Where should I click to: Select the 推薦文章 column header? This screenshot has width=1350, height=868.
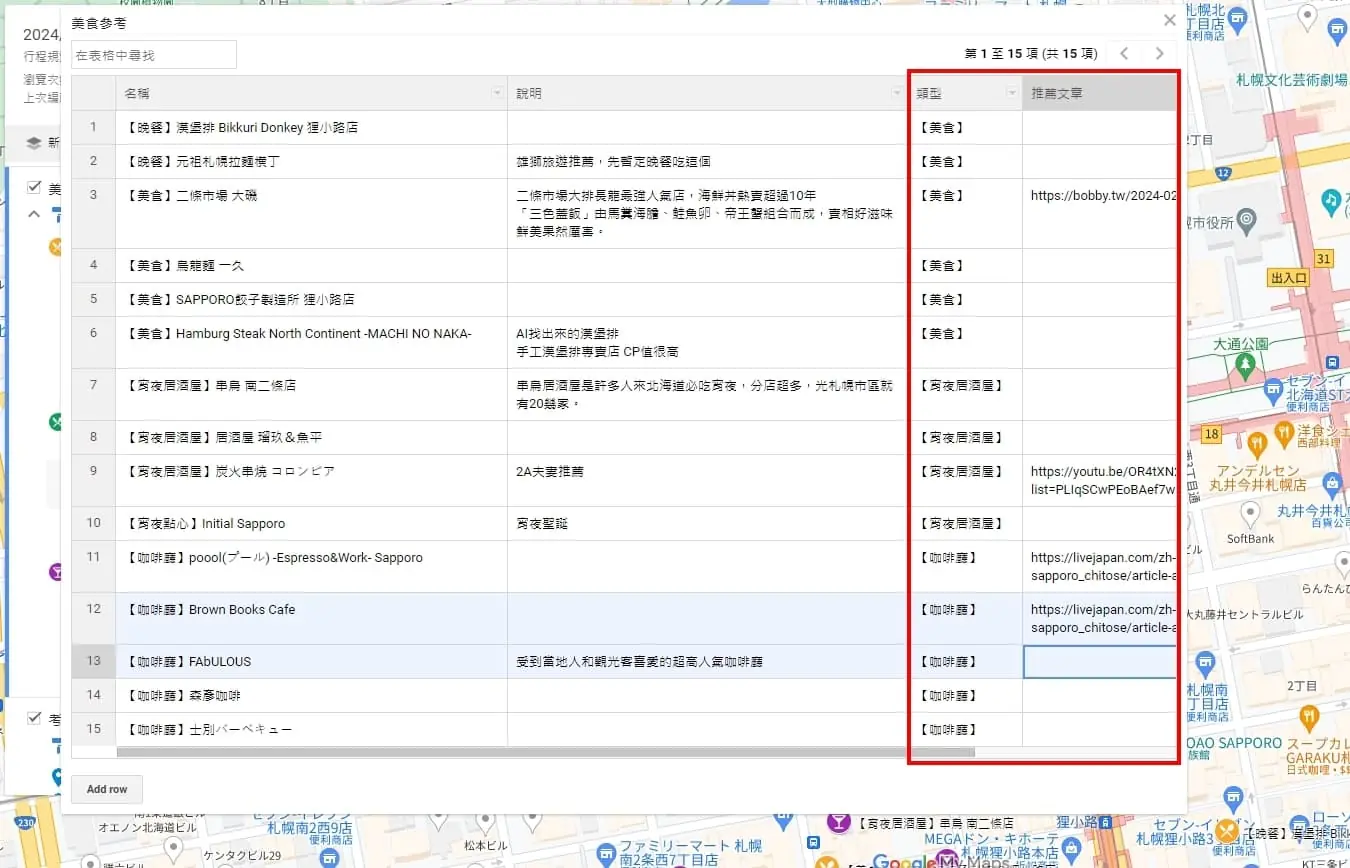(x=1100, y=93)
